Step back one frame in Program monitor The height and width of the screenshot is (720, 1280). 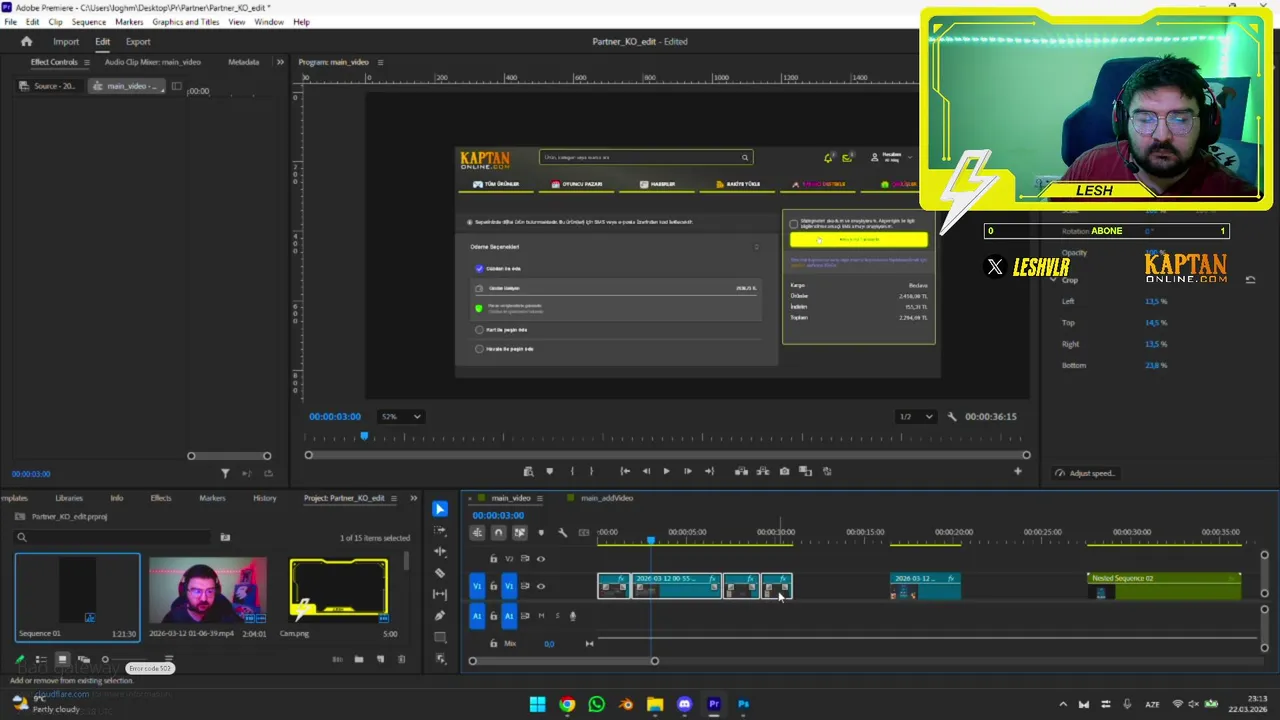[x=646, y=471]
